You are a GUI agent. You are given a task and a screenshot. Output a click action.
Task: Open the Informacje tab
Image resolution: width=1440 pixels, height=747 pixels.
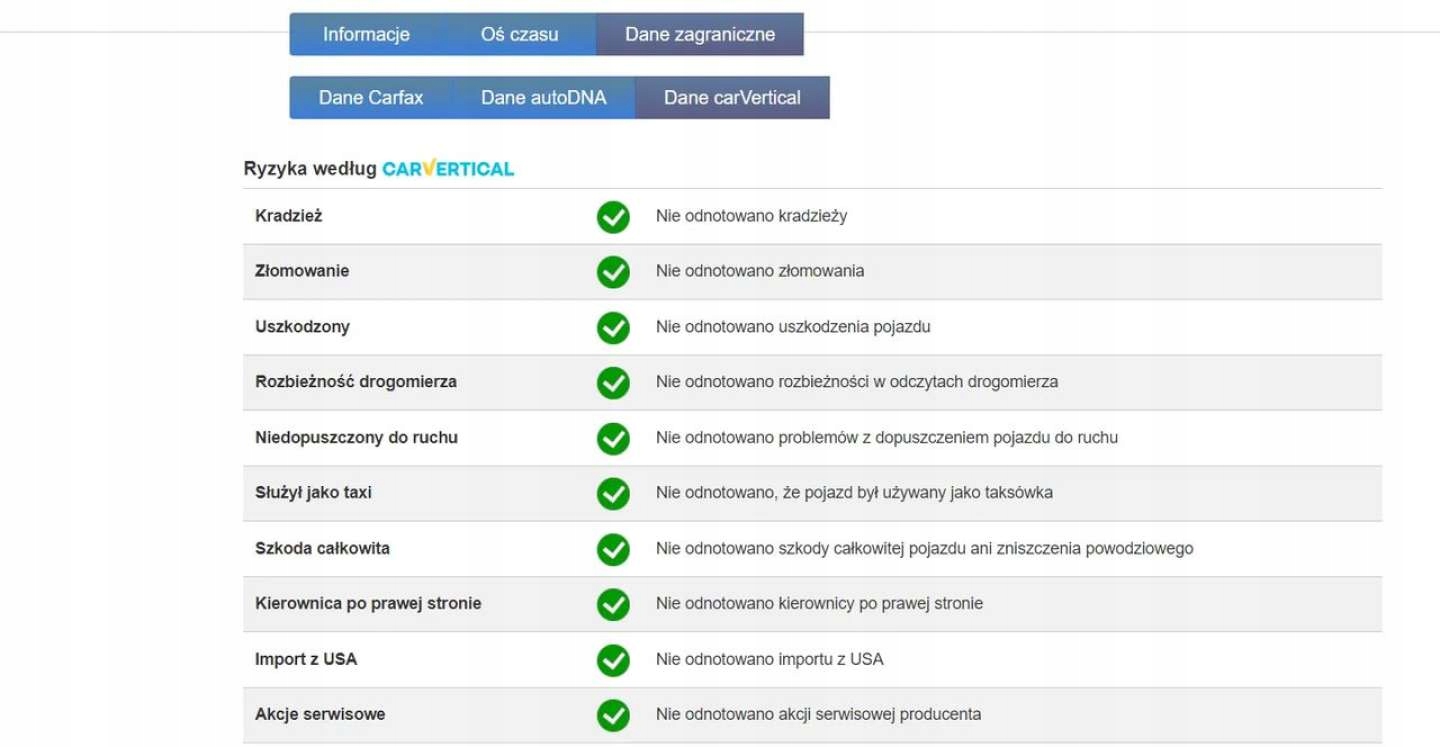tap(366, 34)
